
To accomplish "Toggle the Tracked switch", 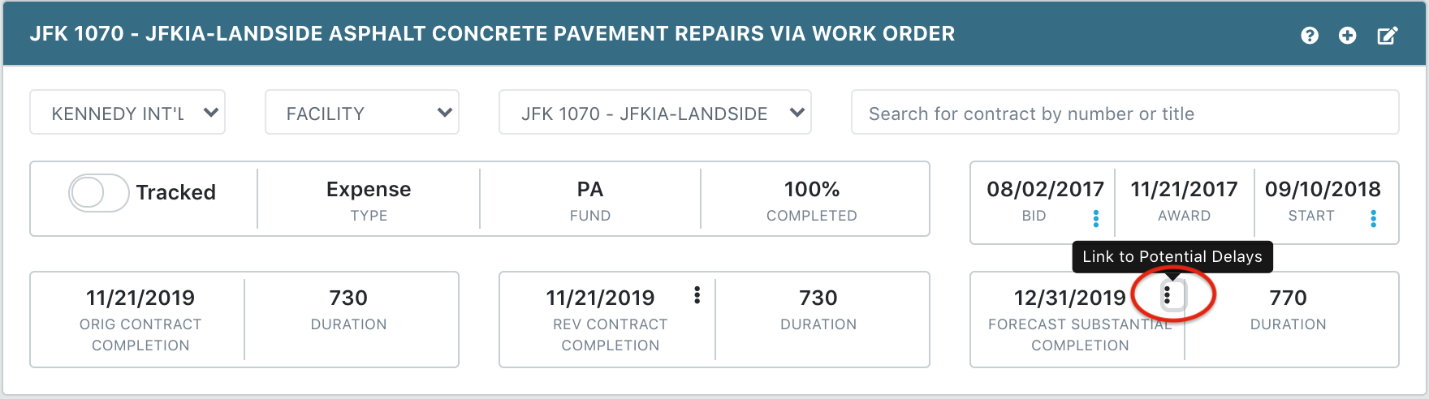I will coord(98,193).
